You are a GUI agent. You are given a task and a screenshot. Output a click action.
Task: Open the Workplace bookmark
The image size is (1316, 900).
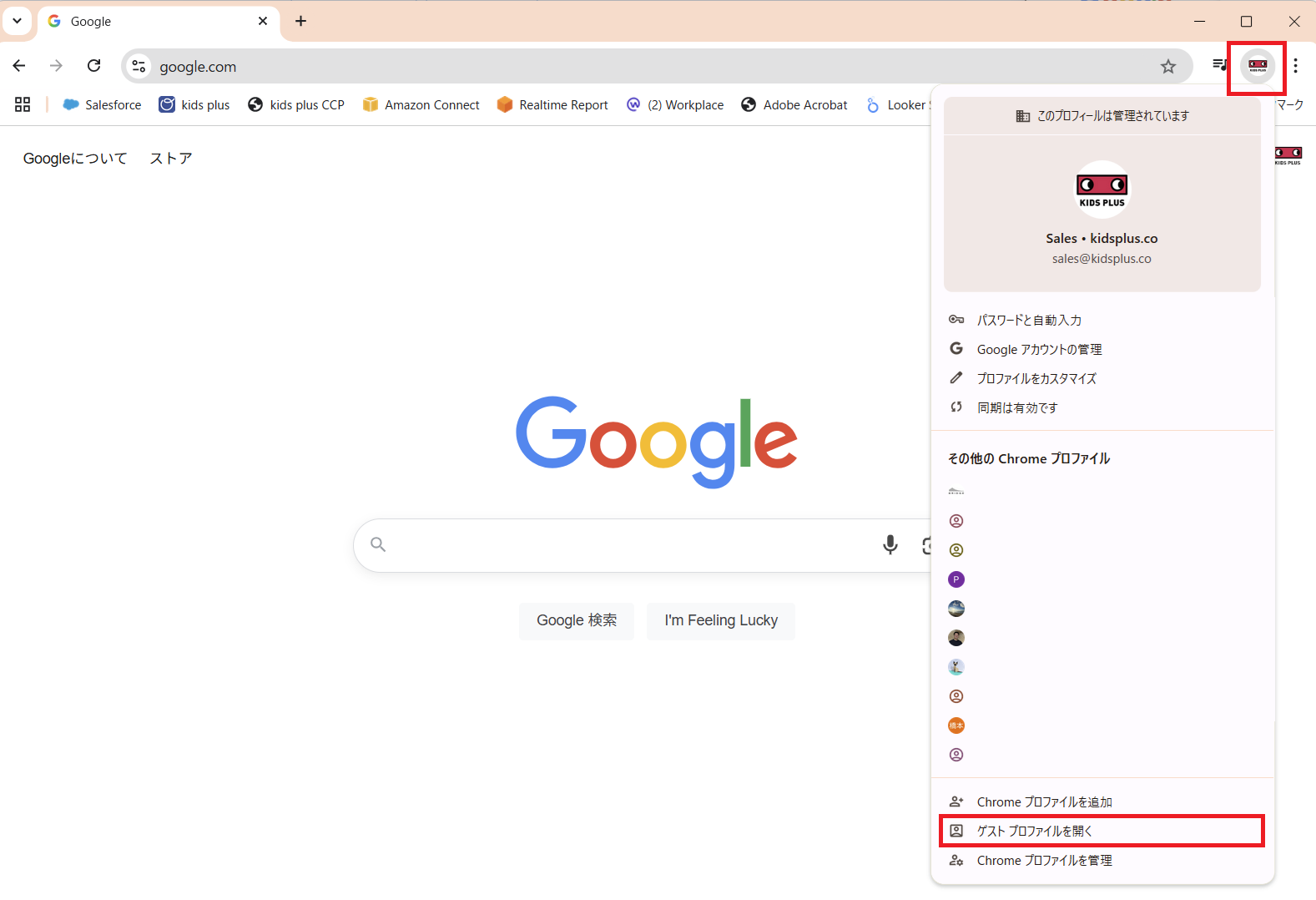[675, 105]
